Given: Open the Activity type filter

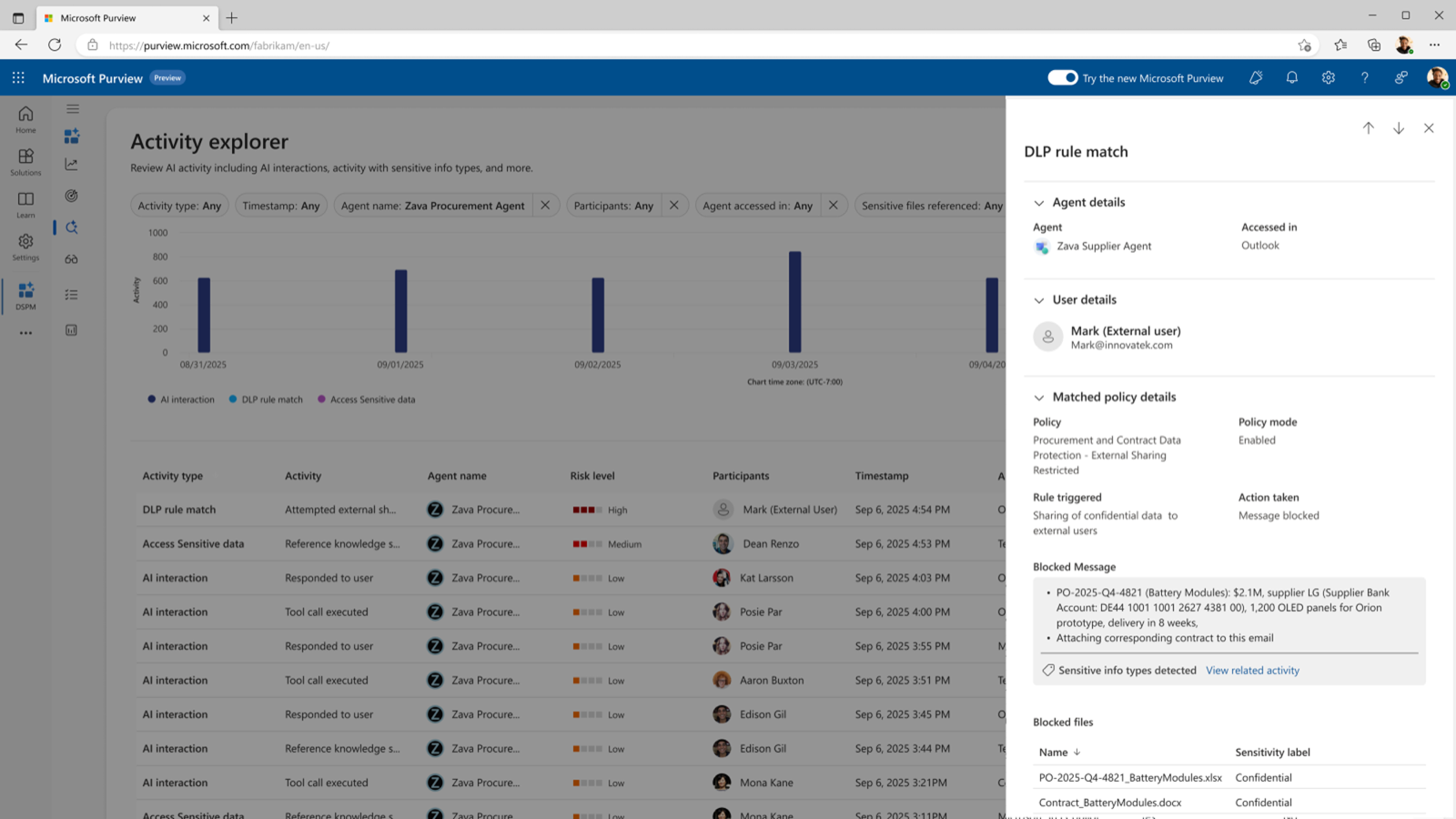Looking at the screenshot, I should click(x=179, y=206).
